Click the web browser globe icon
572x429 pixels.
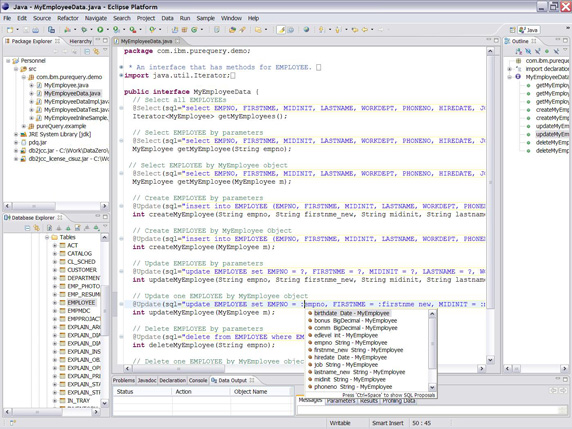(x=306, y=30)
